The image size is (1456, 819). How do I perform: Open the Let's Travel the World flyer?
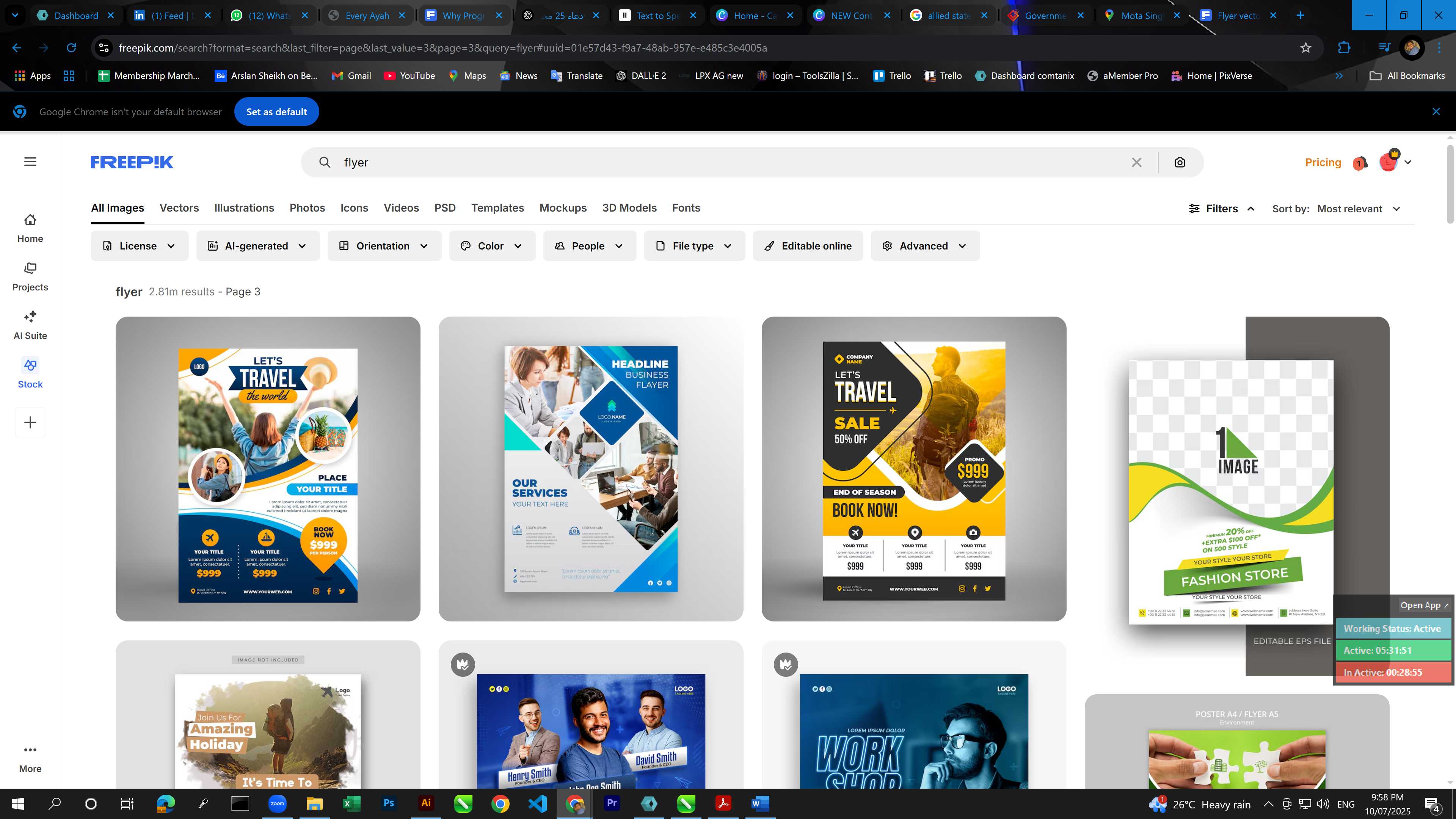(x=268, y=469)
